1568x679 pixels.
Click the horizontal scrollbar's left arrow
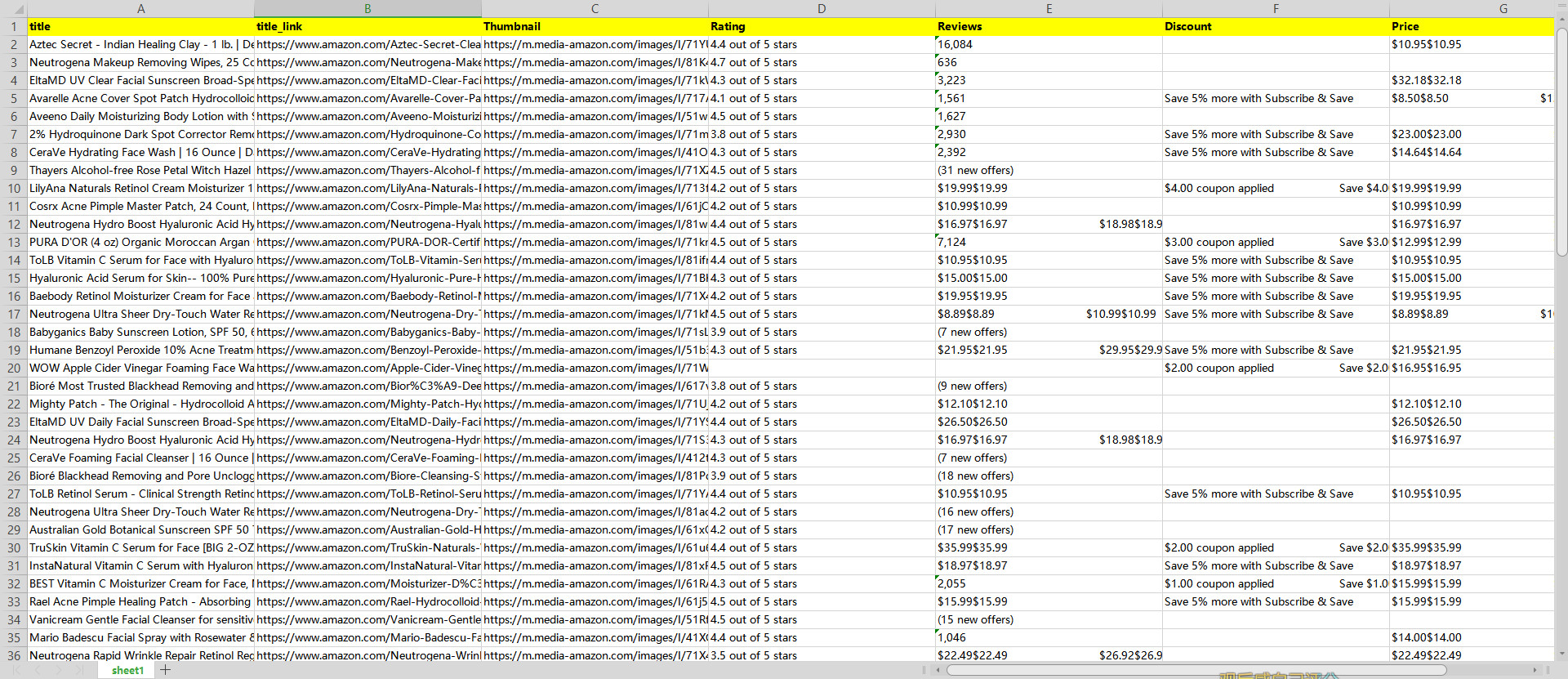tap(939, 670)
